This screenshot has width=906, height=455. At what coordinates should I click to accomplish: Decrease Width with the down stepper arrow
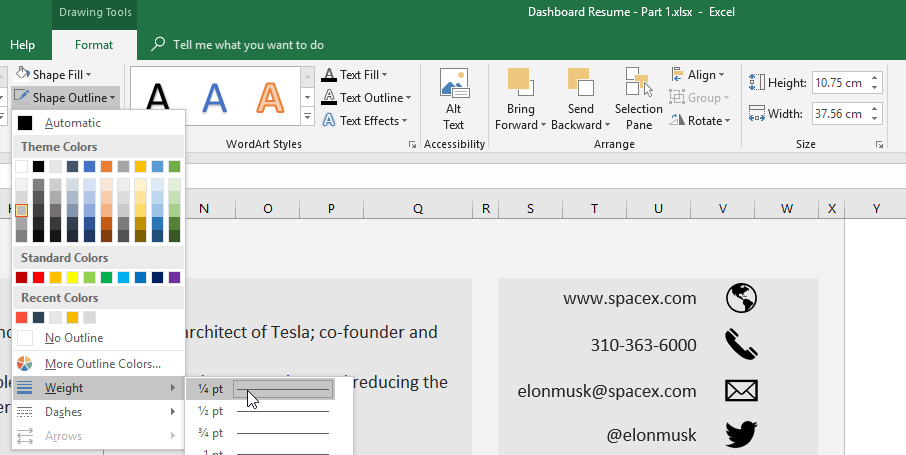coord(875,119)
